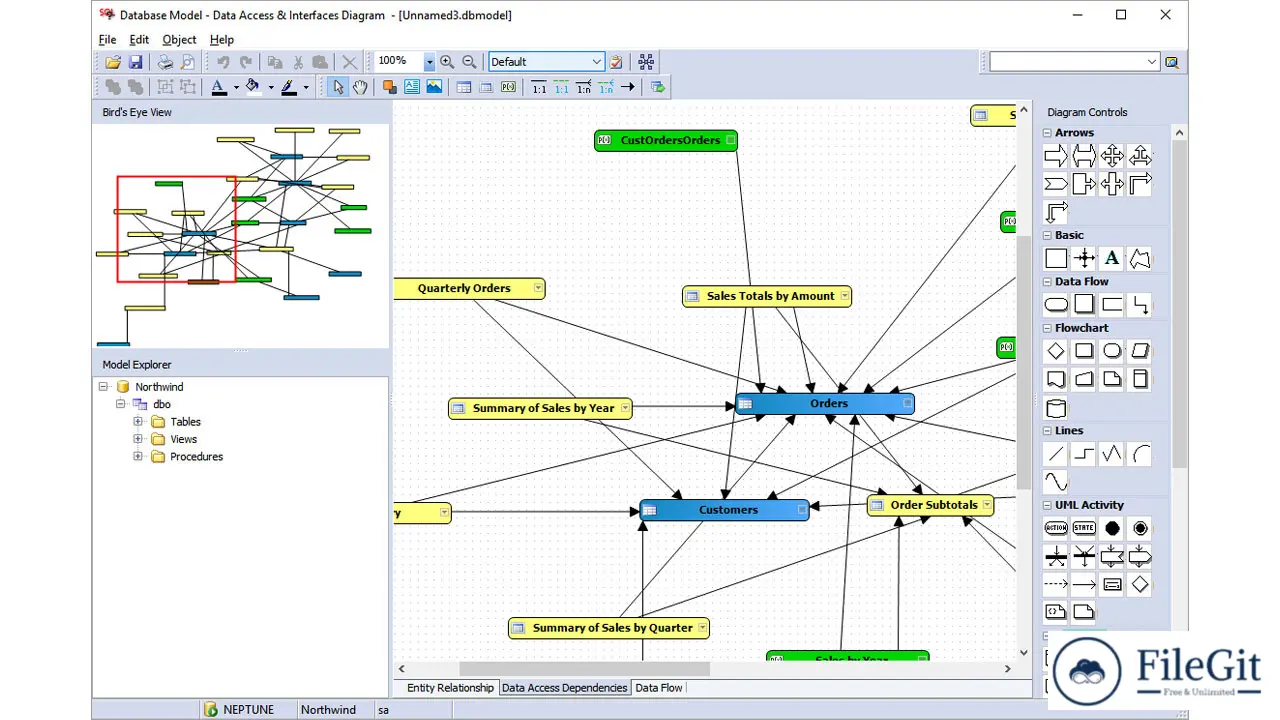Select the UML STATE shape
The width and height of the screenshot is (1280, 720).
pyautogui.click(x=1084, y=528)
